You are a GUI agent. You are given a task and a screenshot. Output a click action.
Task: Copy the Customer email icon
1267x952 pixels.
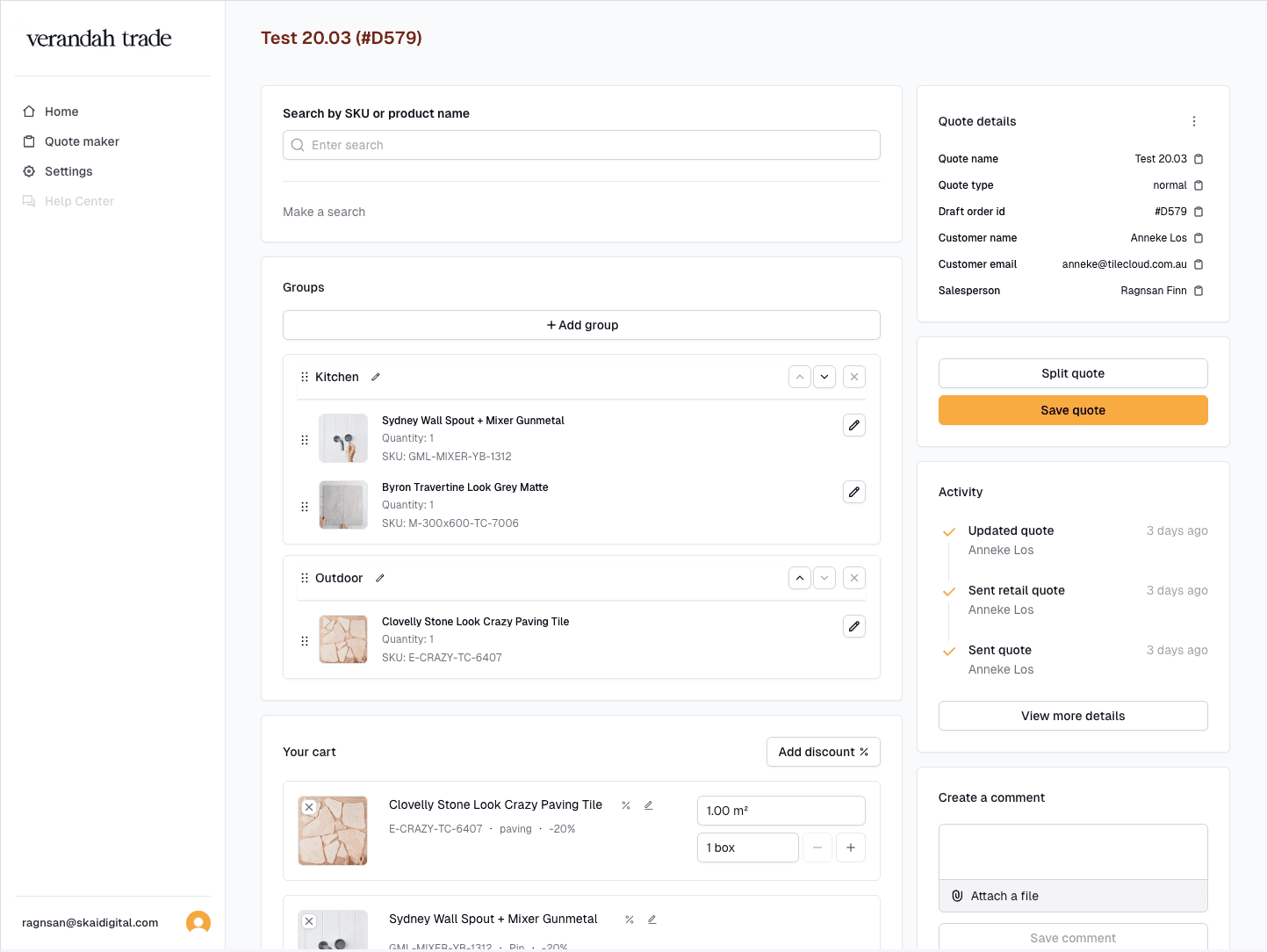point(1199,264)
